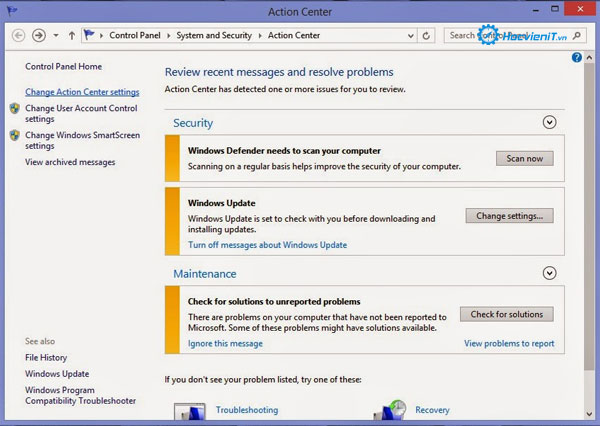Image resolution: width=600 pixels, height=426 pixels.
Task: Click Ignore this message link
Action: click(225, 344)
